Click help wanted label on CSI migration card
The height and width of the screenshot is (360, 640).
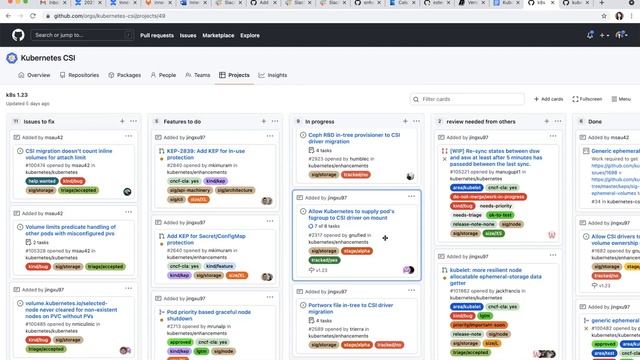42,181
